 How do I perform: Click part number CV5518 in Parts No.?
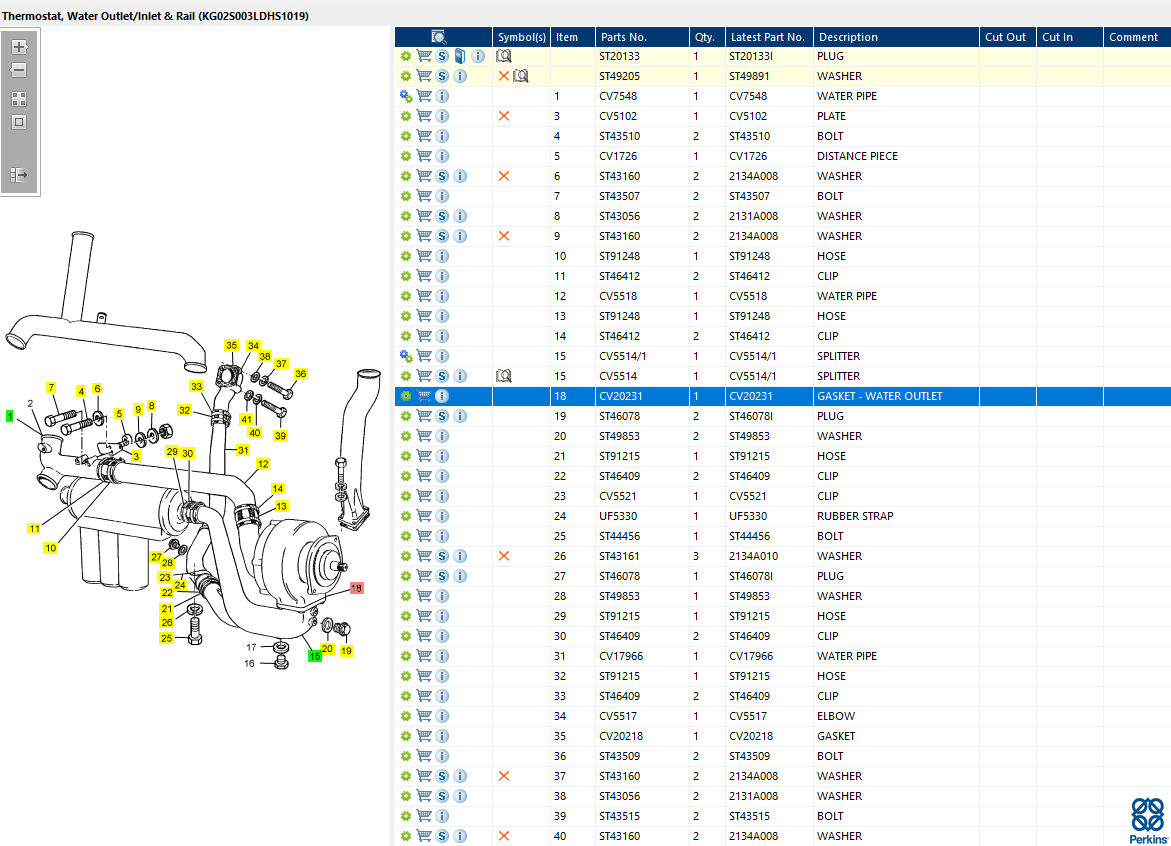[x=618, y=296]
